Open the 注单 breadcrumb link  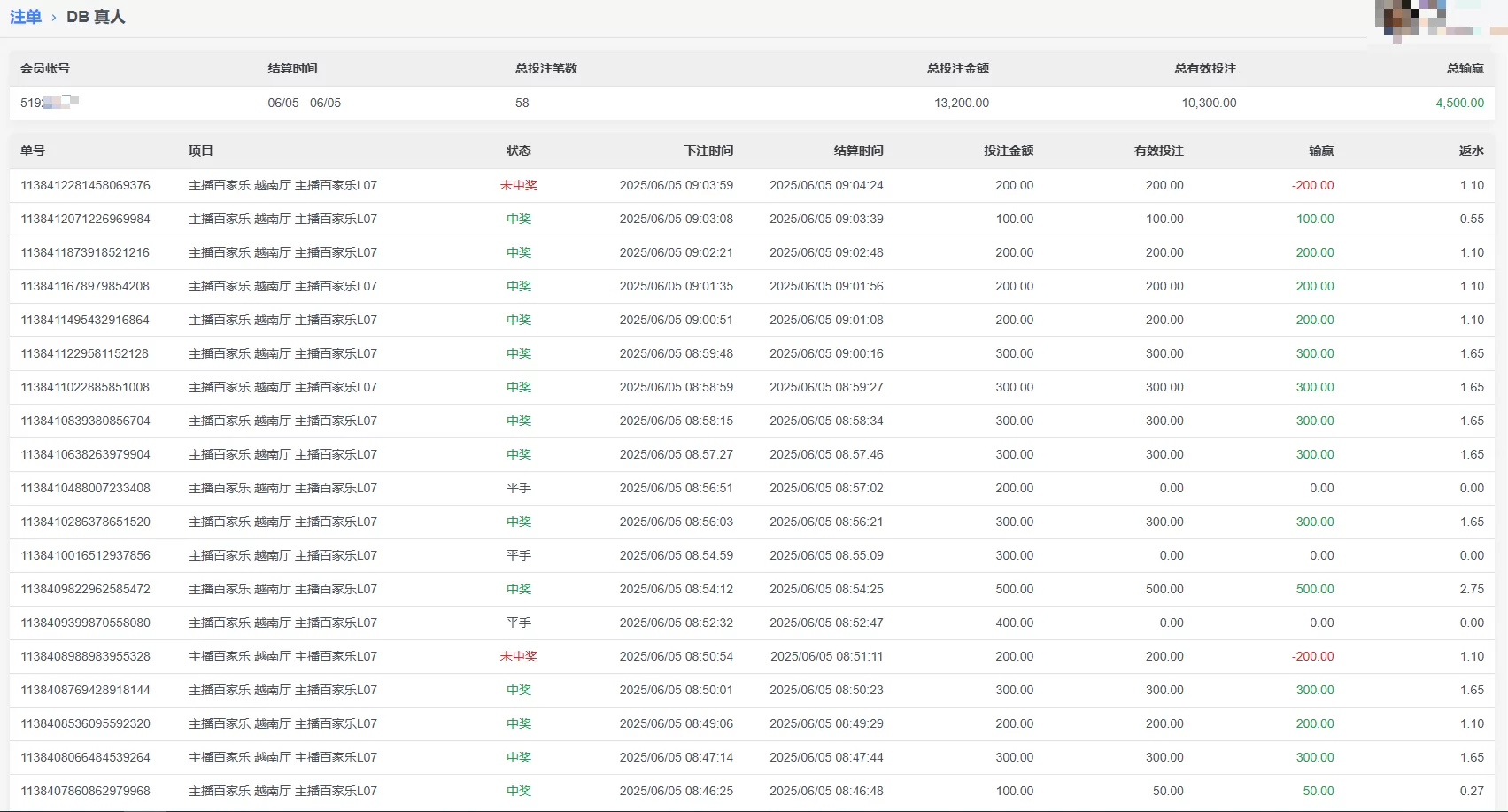pos(26,17)
